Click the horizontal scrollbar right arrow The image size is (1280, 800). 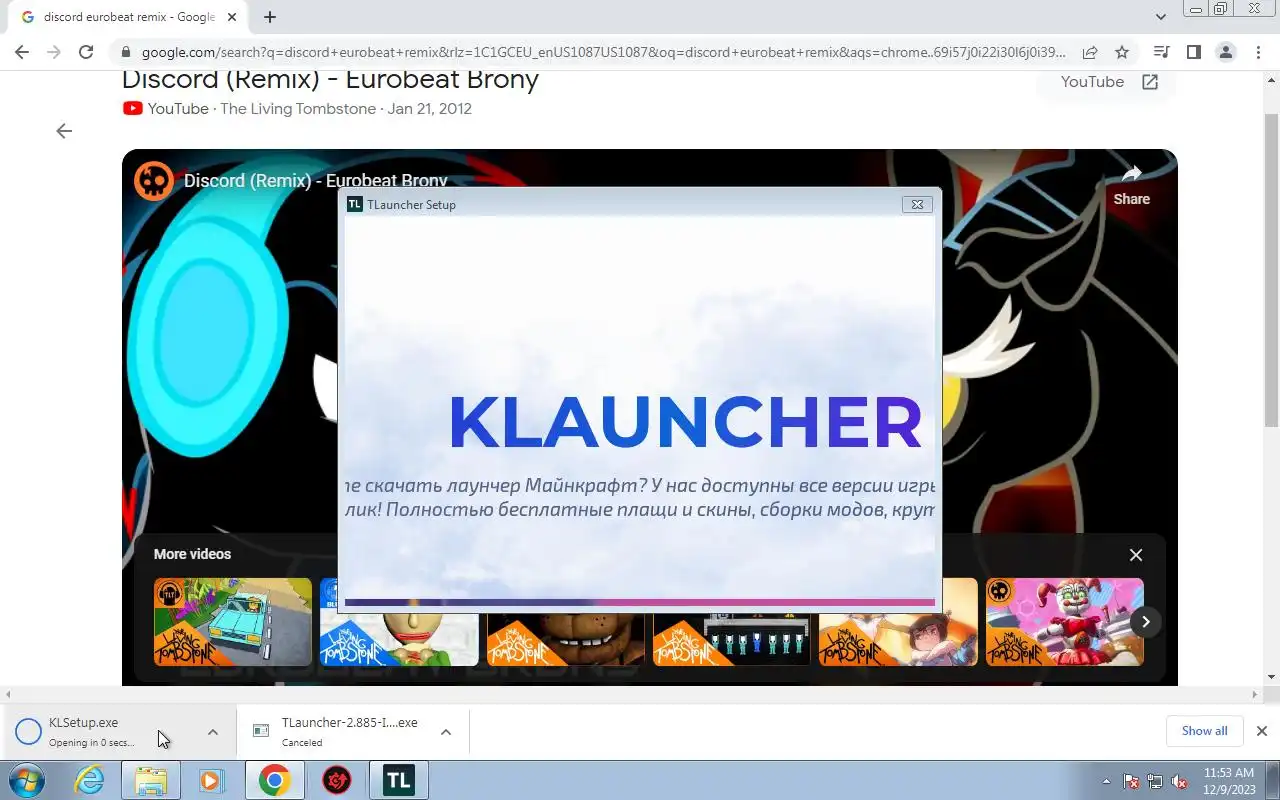1255,694
